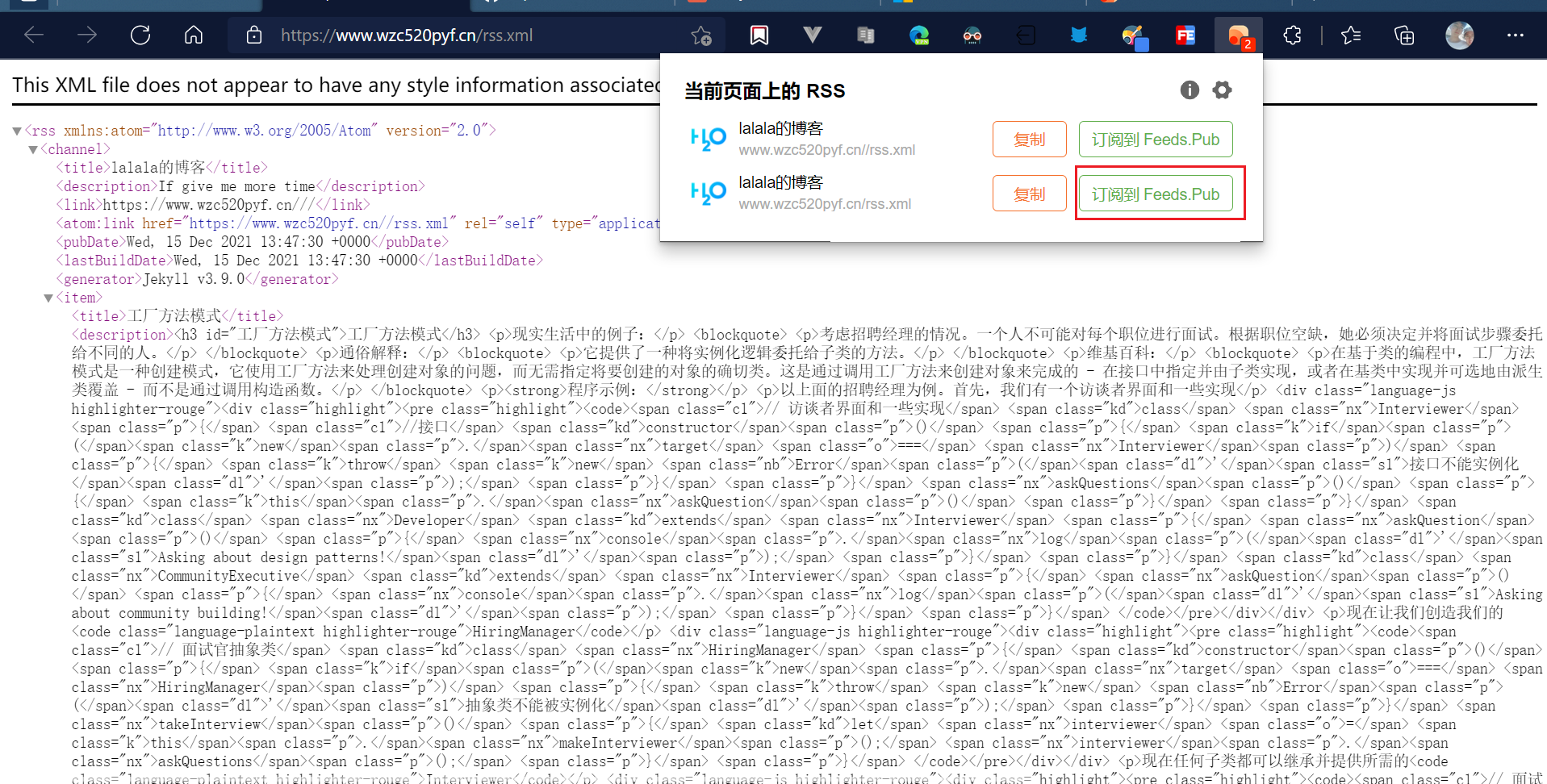1547x784 pixels.
Task: Collapse the item XML node
Action: click(48, 298)
